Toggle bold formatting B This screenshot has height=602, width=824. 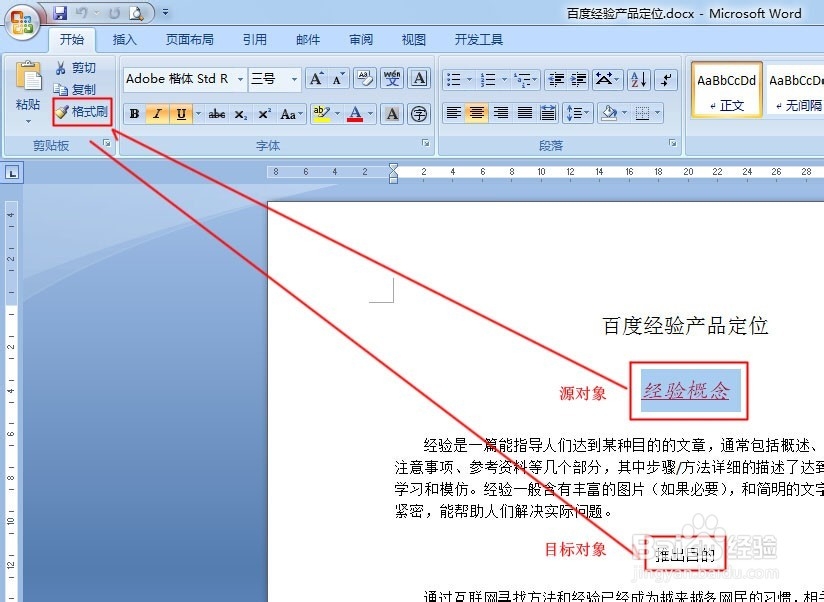[x=135, y=114]
